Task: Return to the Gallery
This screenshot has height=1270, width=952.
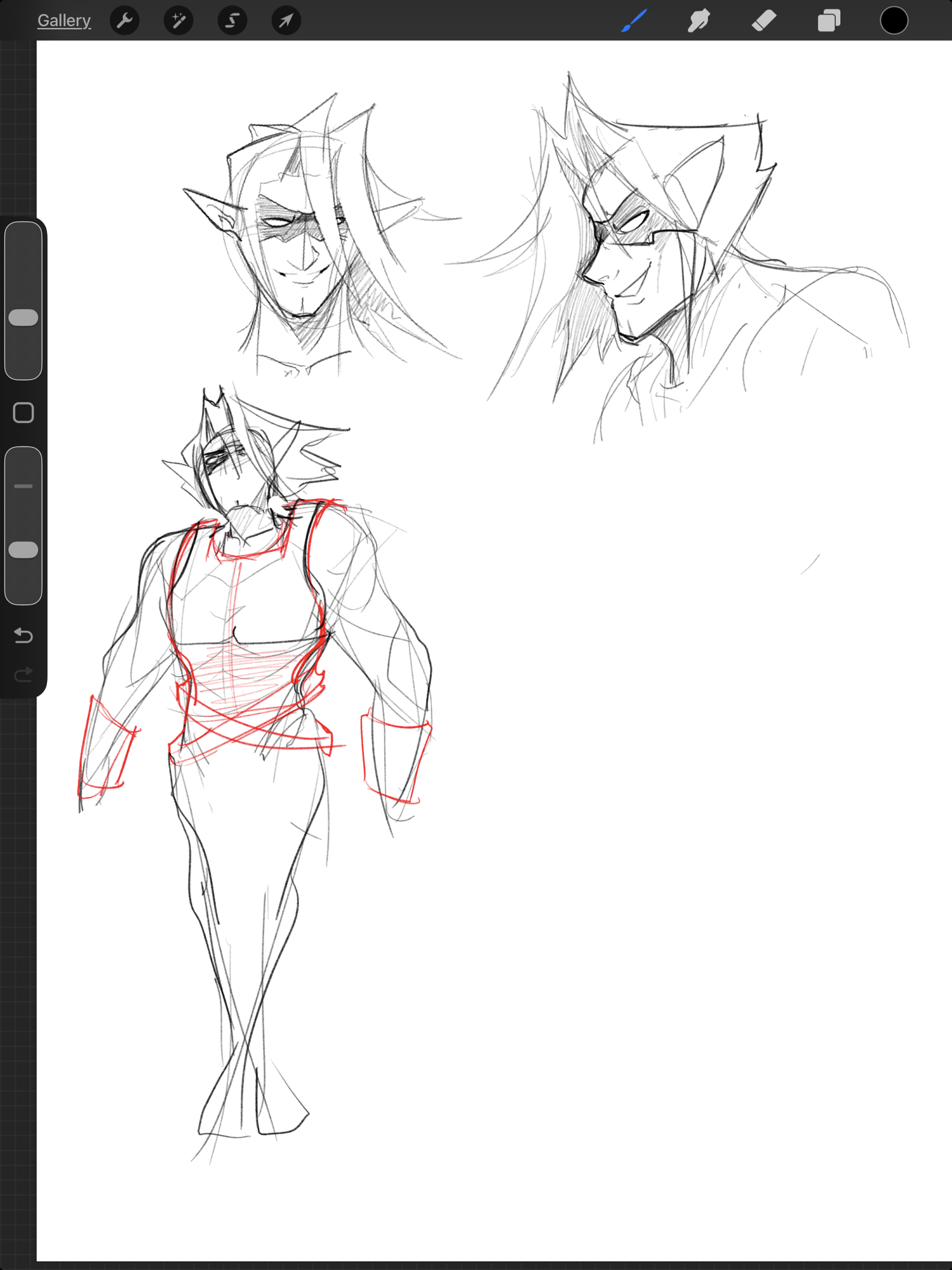Action: pos(64,21)
